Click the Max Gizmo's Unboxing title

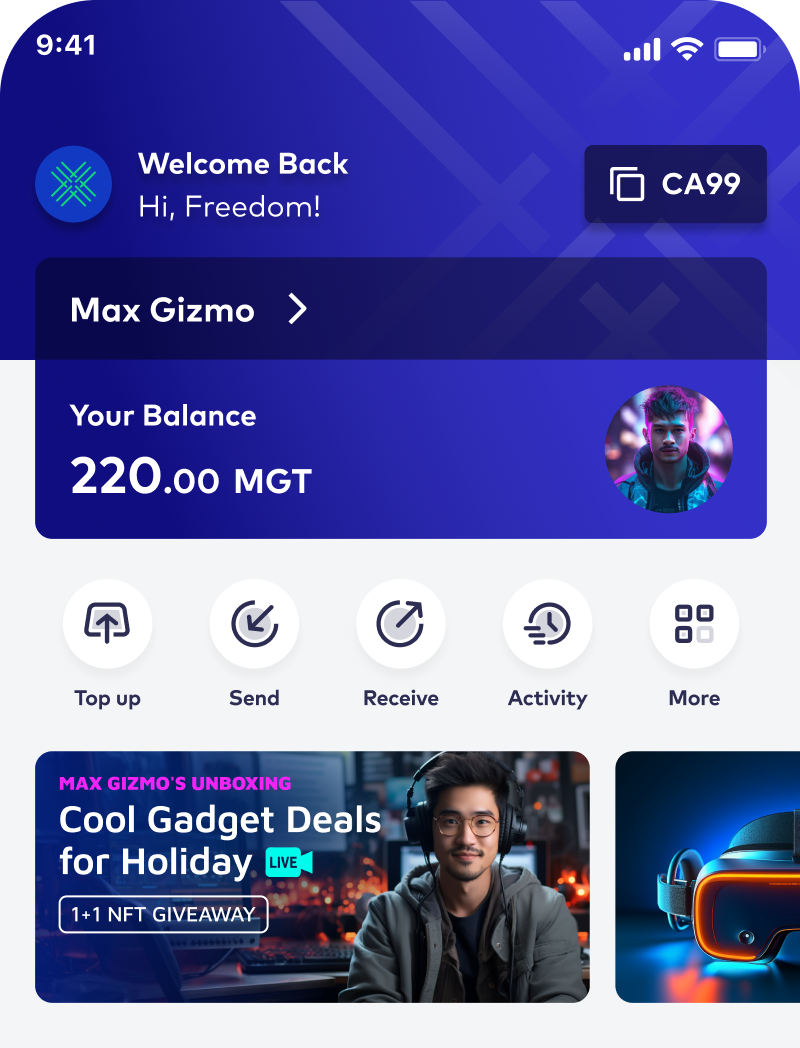click(x=175, y=783)
